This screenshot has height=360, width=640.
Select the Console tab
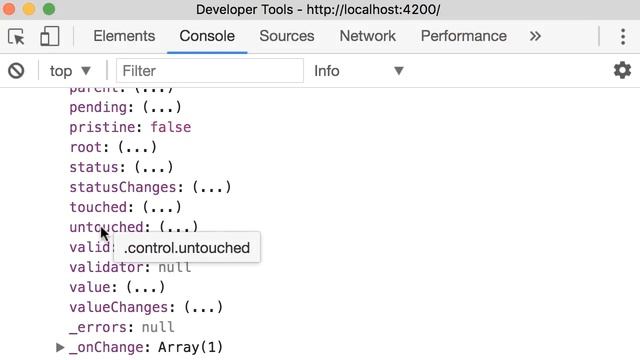pyautogui.click(x=207, y=36)
